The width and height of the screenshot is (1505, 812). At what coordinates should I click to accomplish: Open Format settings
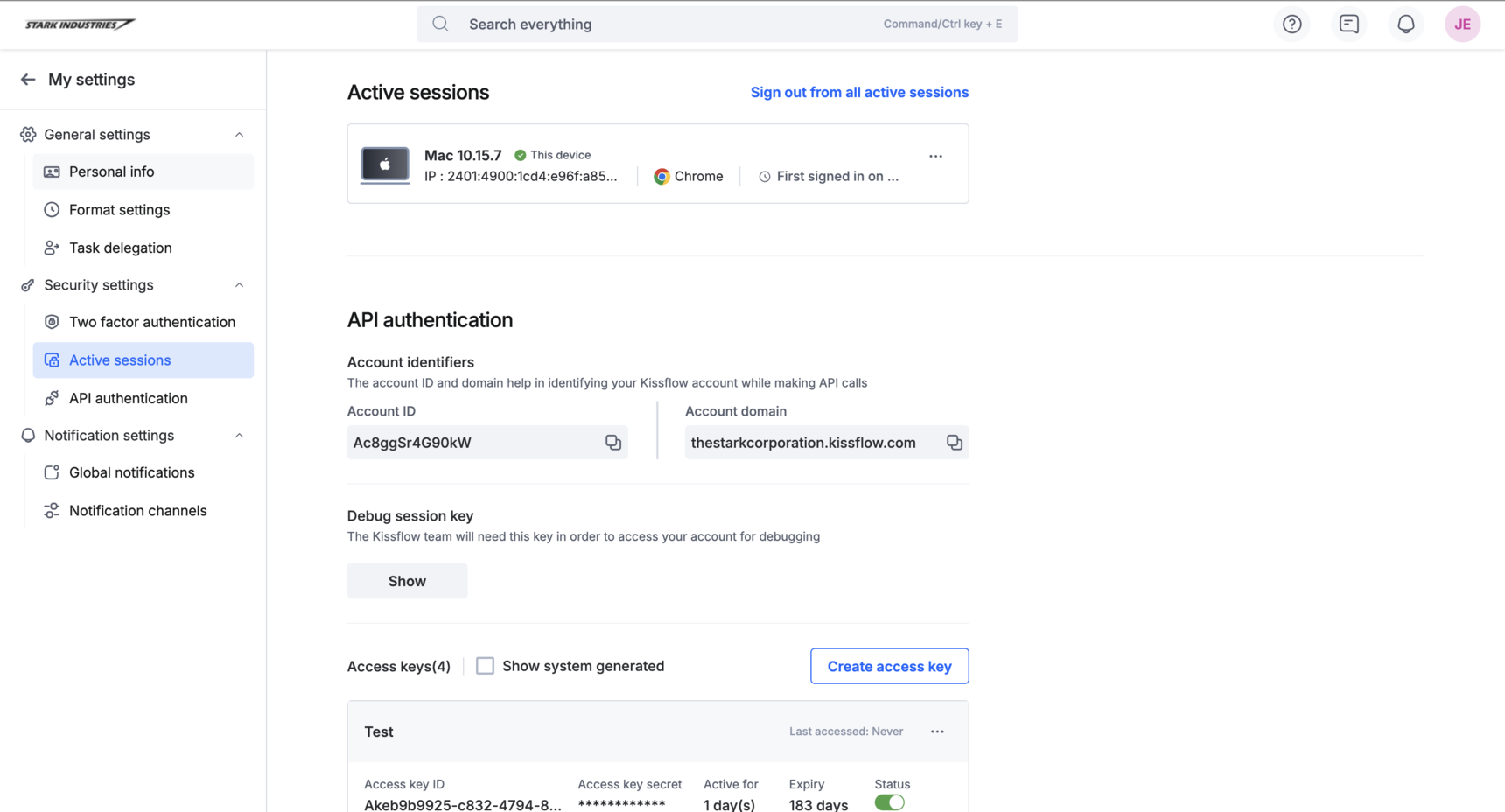143,210
